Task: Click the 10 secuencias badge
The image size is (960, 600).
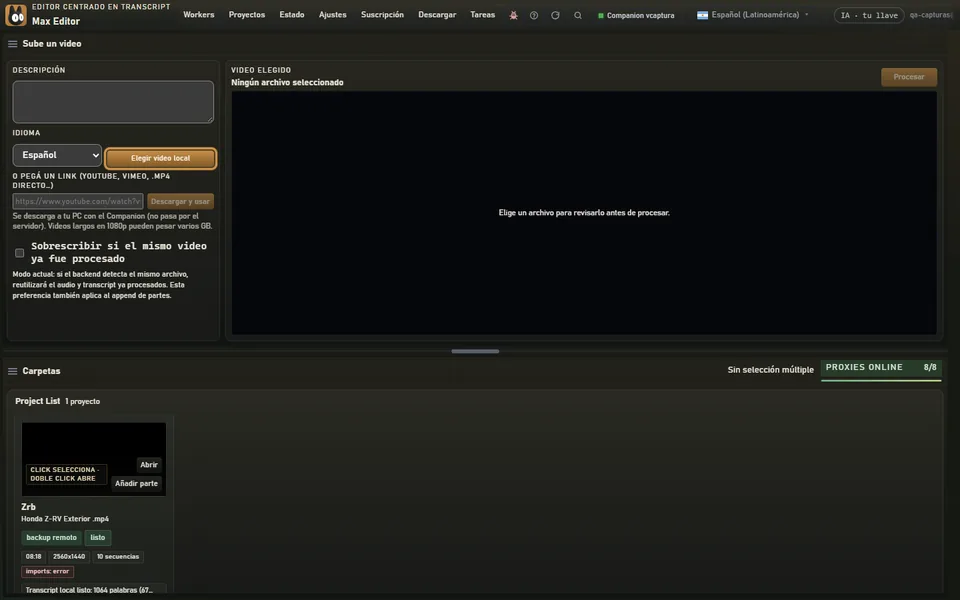Action: (118, 557)
